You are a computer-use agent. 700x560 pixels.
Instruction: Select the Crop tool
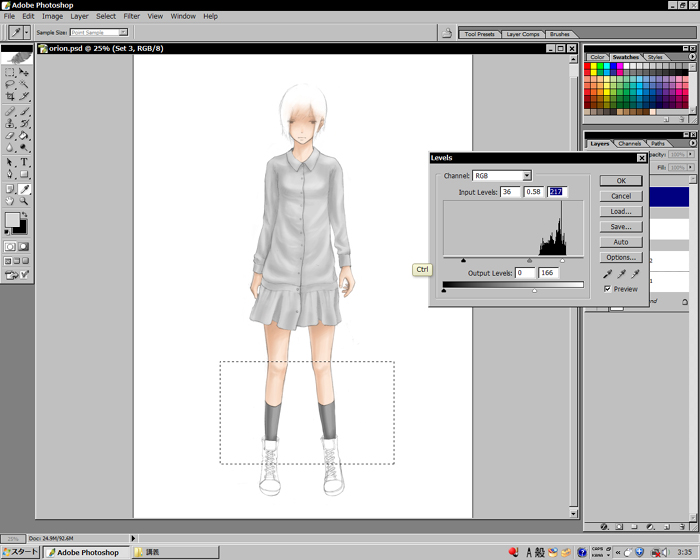tap(11, 97)
